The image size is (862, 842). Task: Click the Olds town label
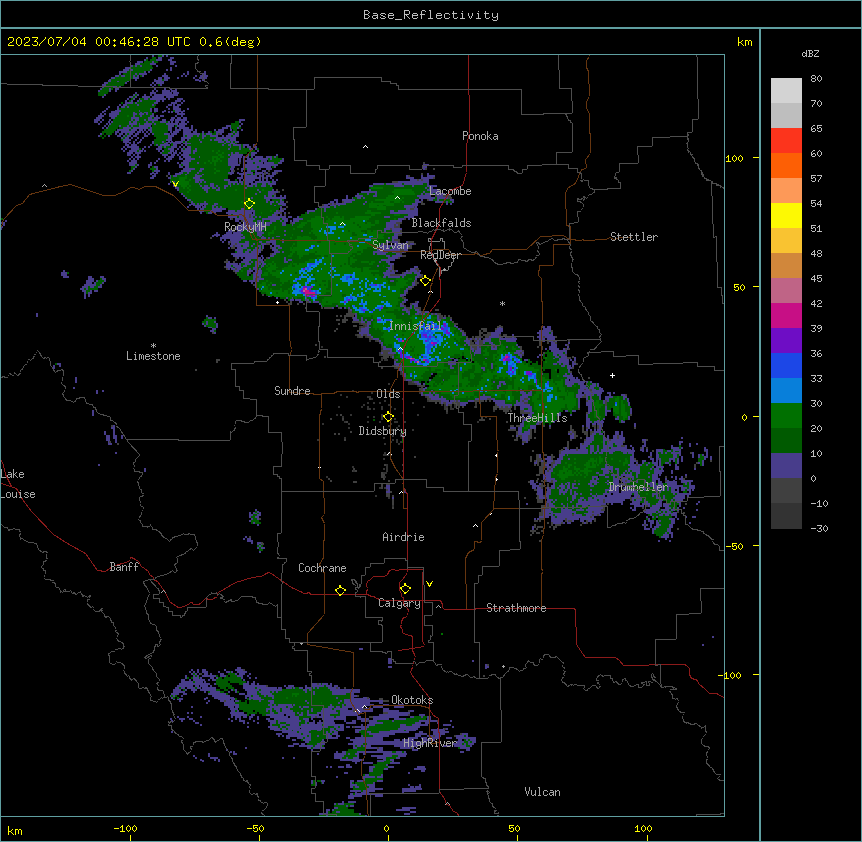tap(388, 394)
